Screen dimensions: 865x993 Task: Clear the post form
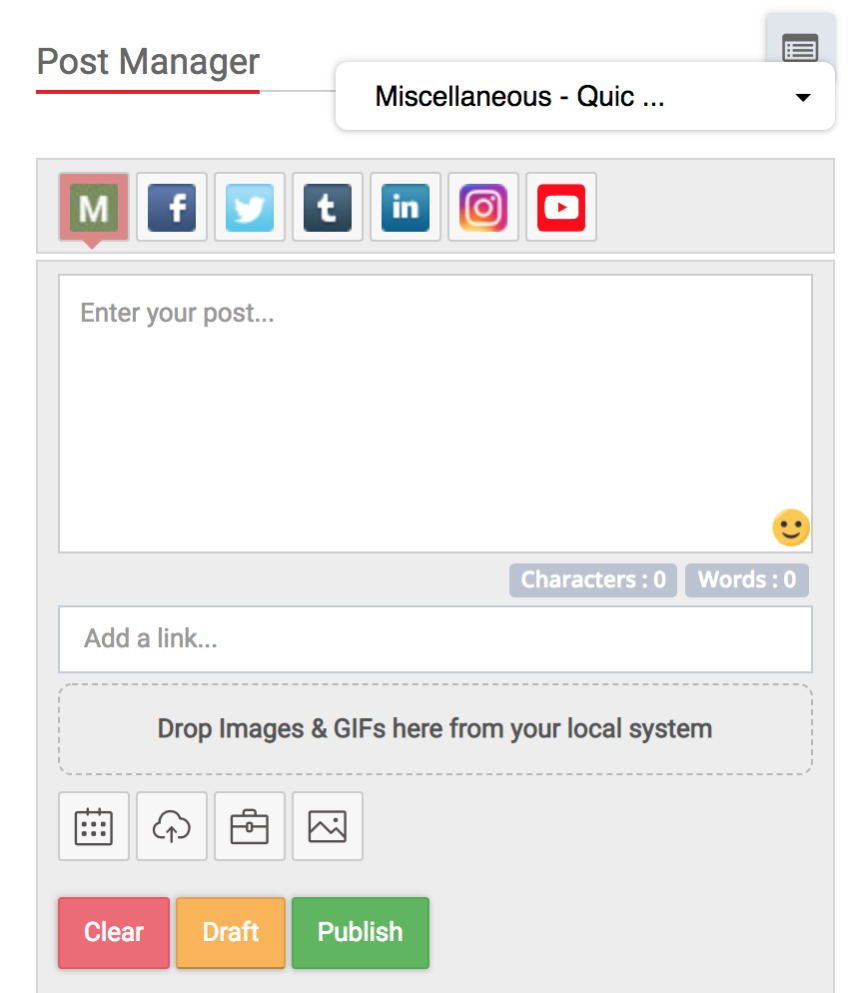pyautogui.click(x=113, y=932)
